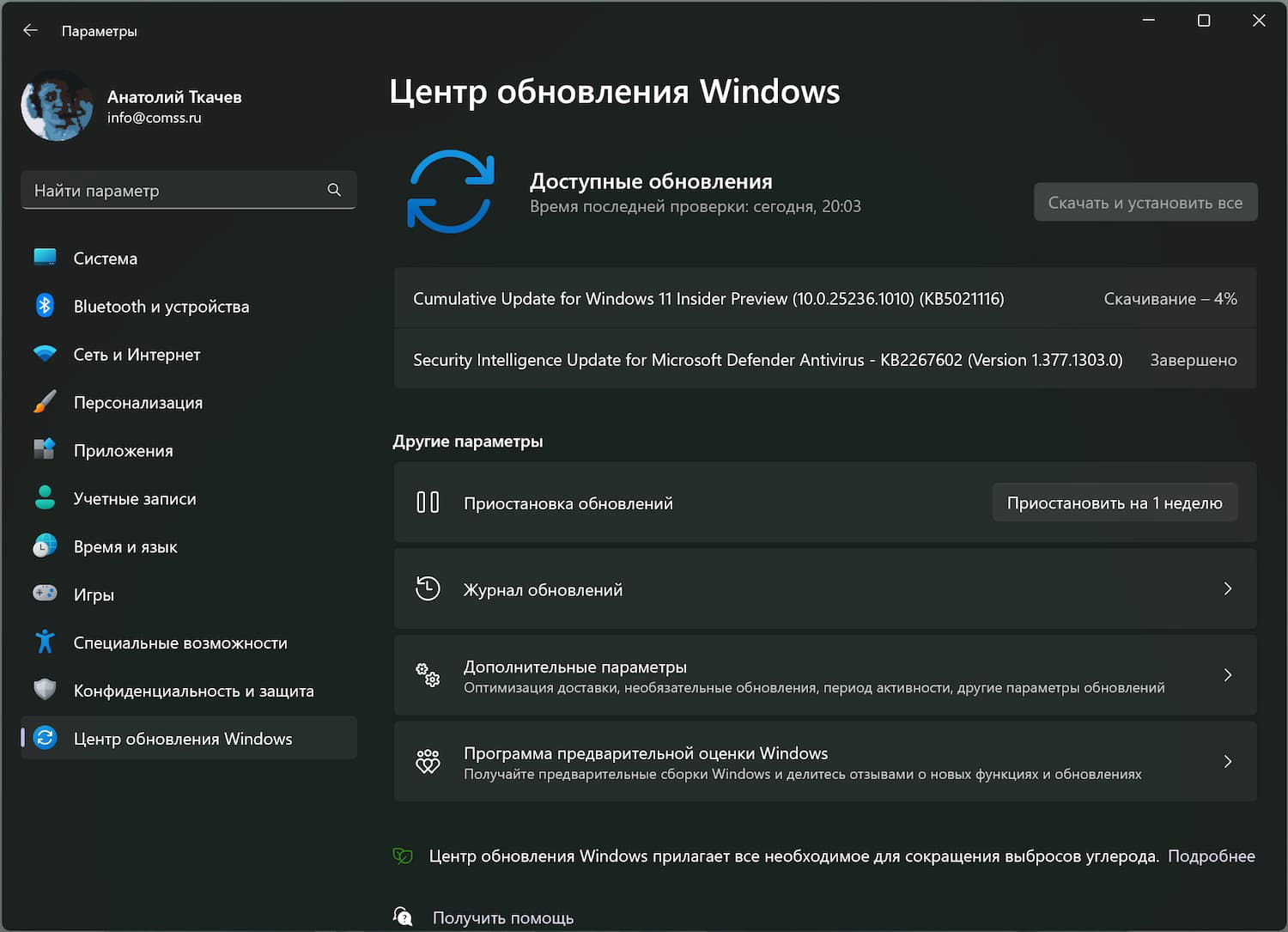Click the back arrow icon

point(31,31)
